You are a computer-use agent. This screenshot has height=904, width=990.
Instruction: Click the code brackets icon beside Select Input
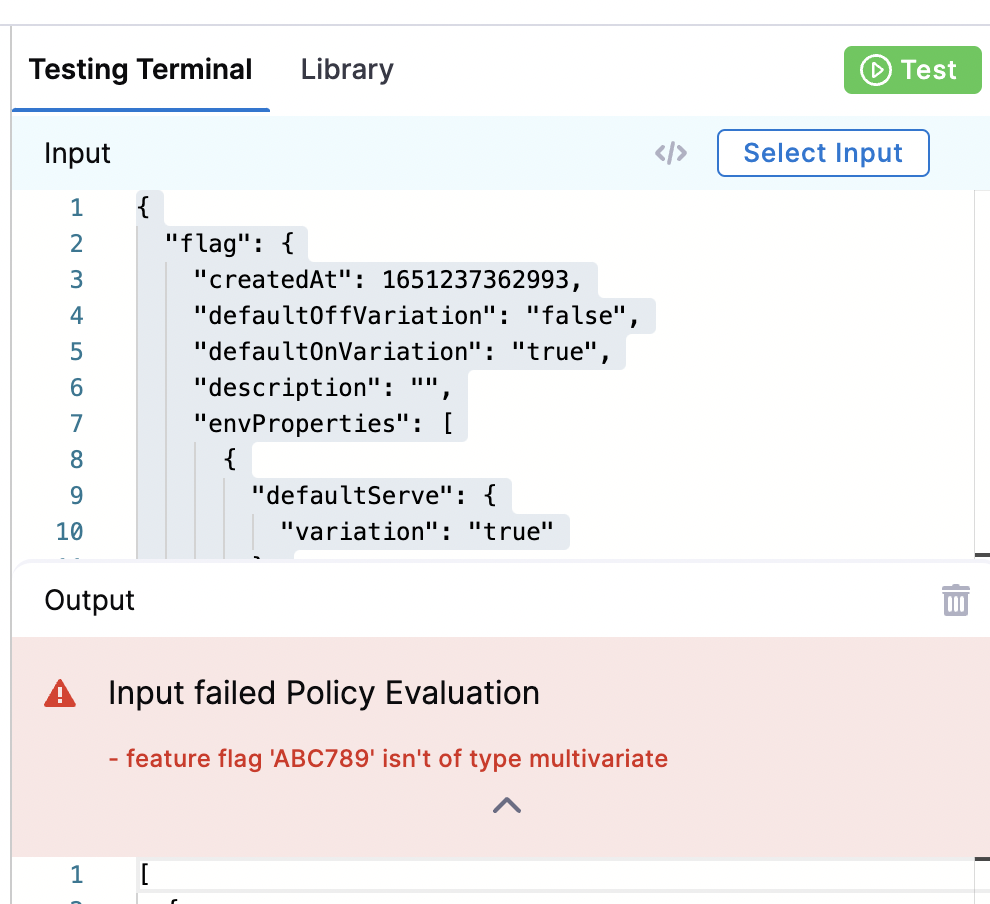[x=671, y=153]
